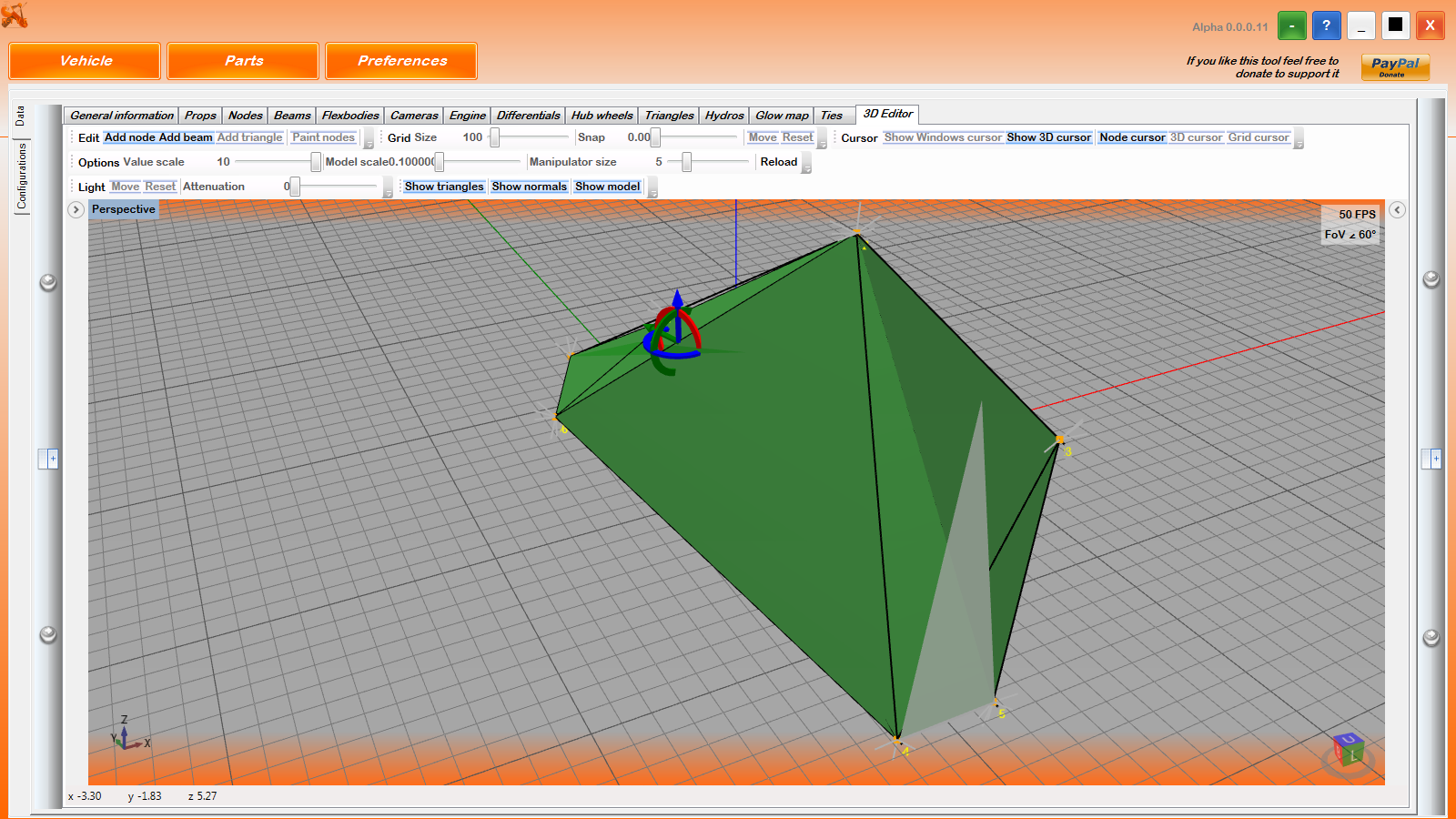Open the Preferences menu
Viewport: 1456px width, 819px height.
tap(402, 61)
